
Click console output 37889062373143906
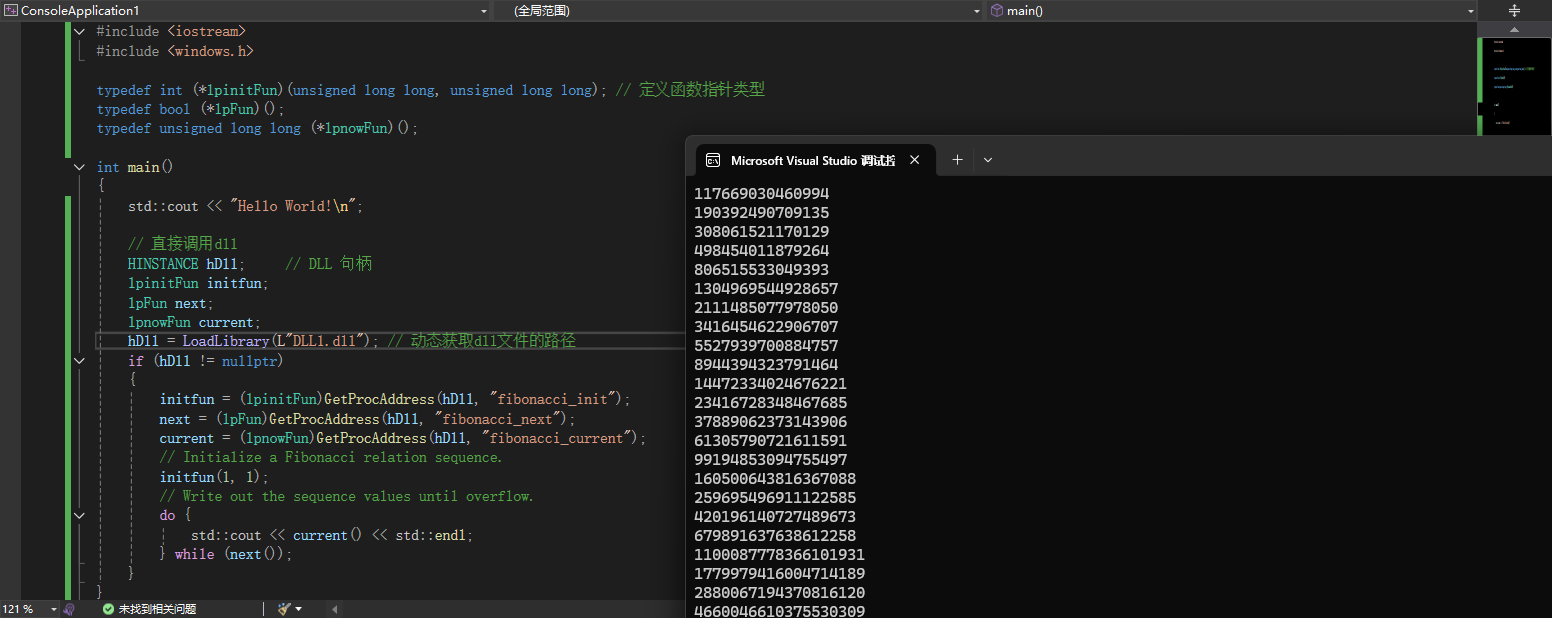(770, 422)
